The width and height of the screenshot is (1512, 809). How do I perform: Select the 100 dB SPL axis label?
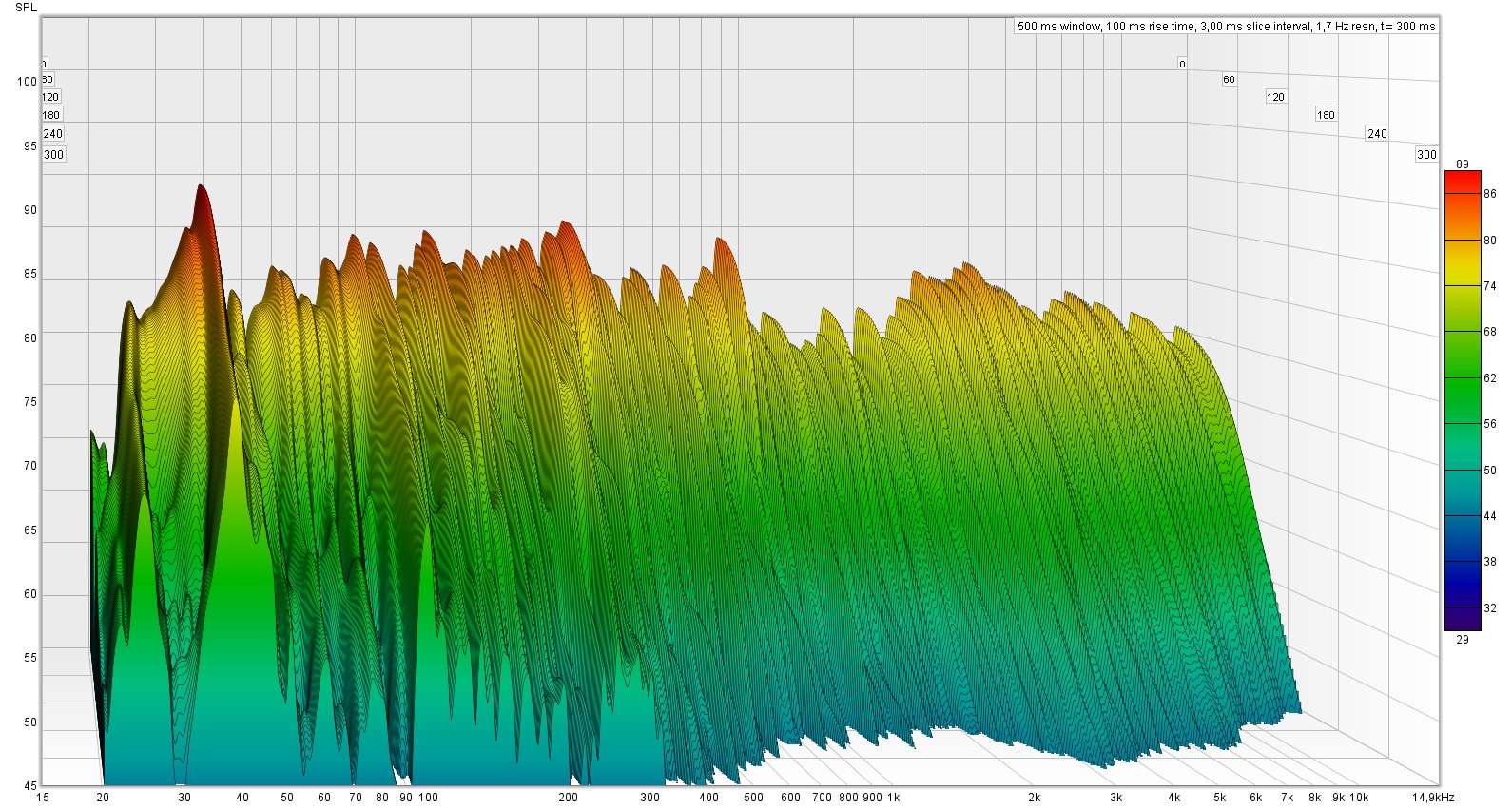click(27, 82)
